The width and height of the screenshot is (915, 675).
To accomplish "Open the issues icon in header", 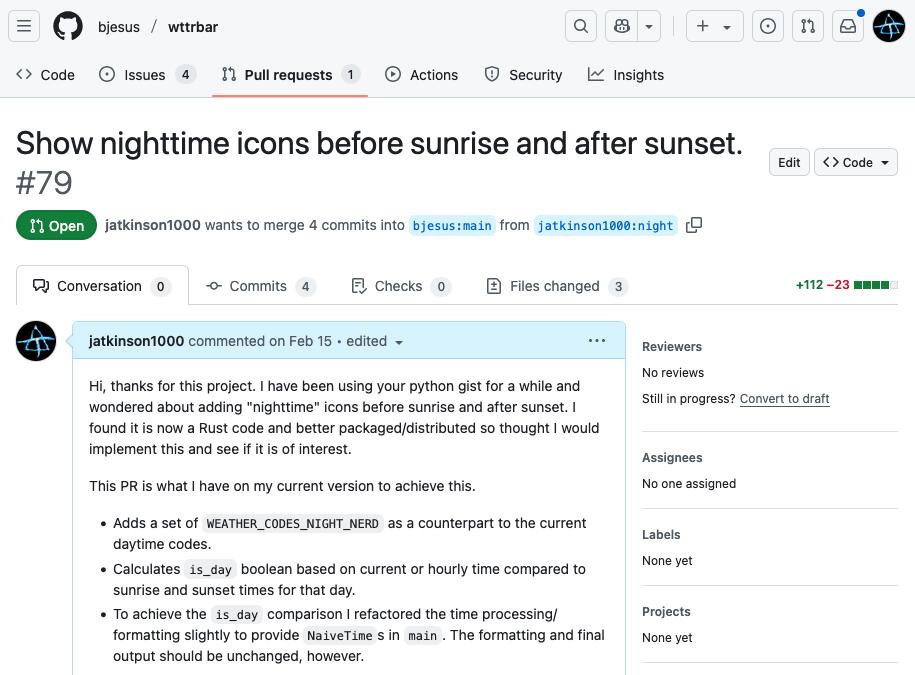I will click(x=768, y=27).
